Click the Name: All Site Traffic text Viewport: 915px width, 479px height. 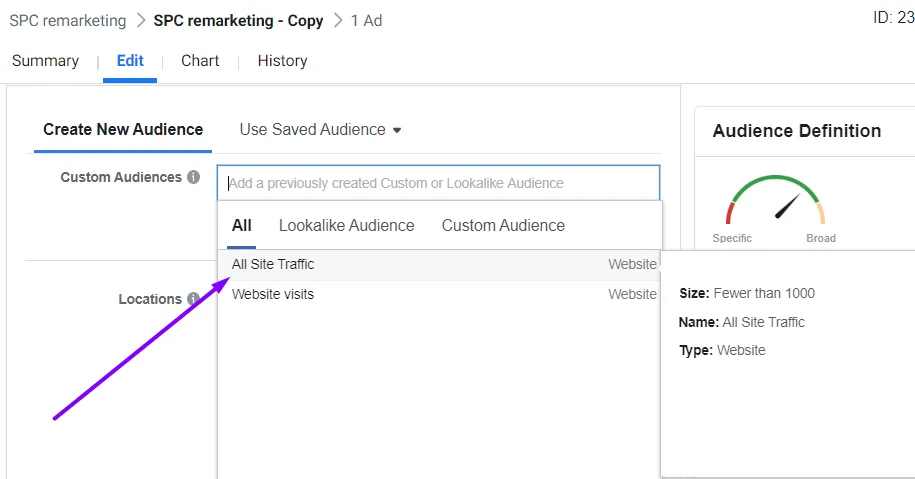[742, 322]
